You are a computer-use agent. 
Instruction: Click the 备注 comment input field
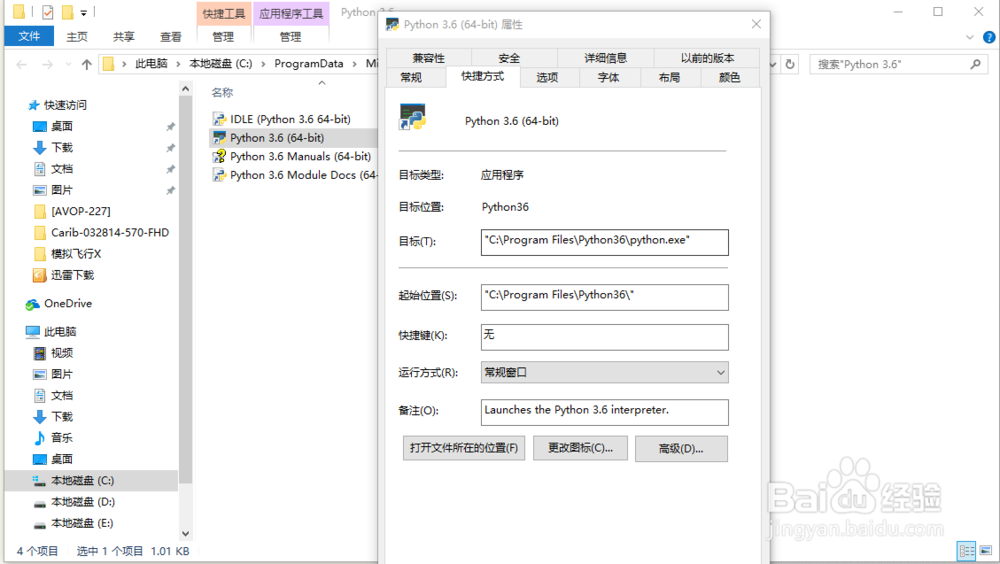pyautogui.click(x=605, y=412)
